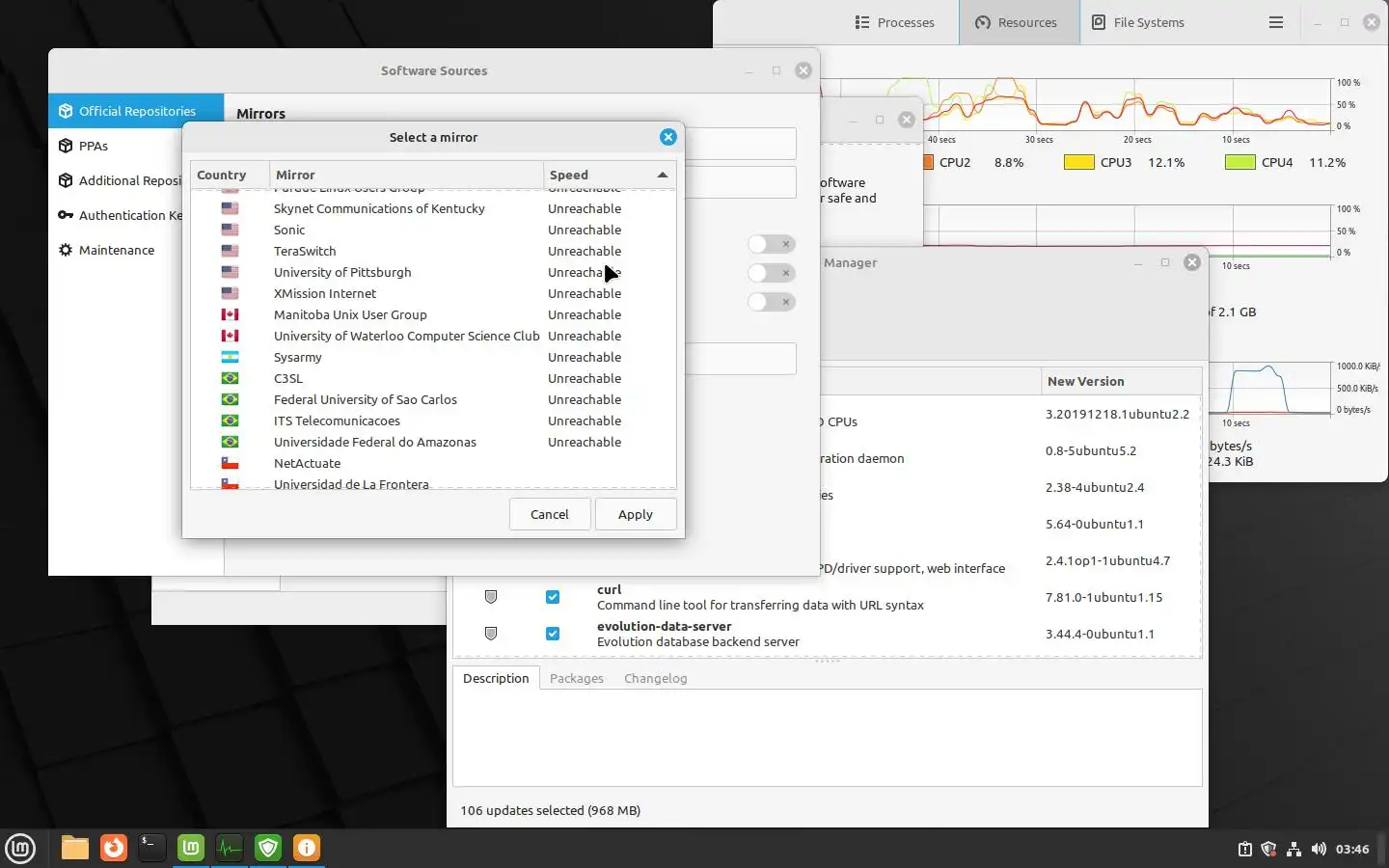This screenshot has height=868, width=1389.
Task: Click the Canadian flag beside Manitoba Unix User Group
Action: [x=230, y=314]
